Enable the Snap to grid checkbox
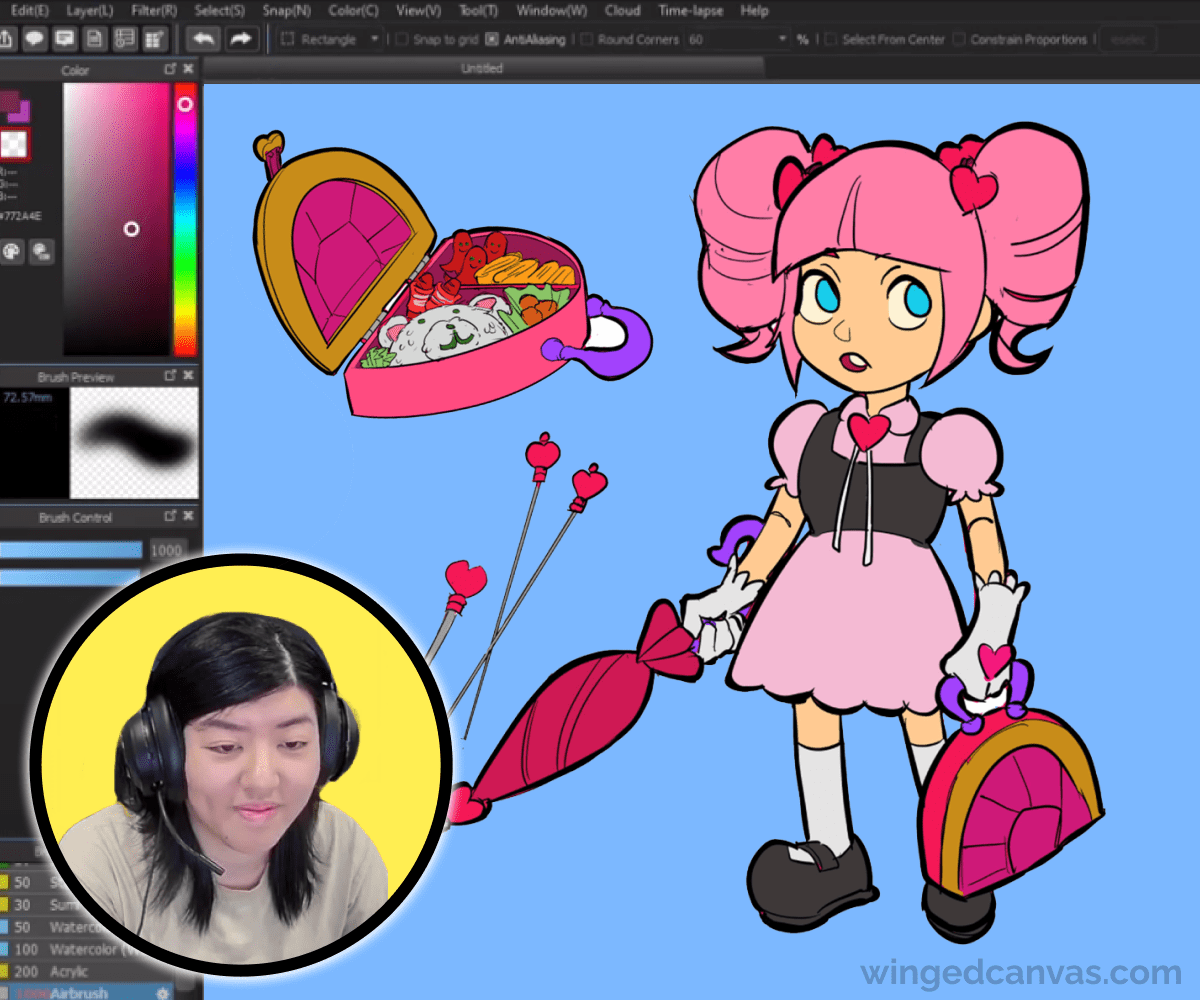This screenshot has width=1200, height=1000. coord(402,40)
